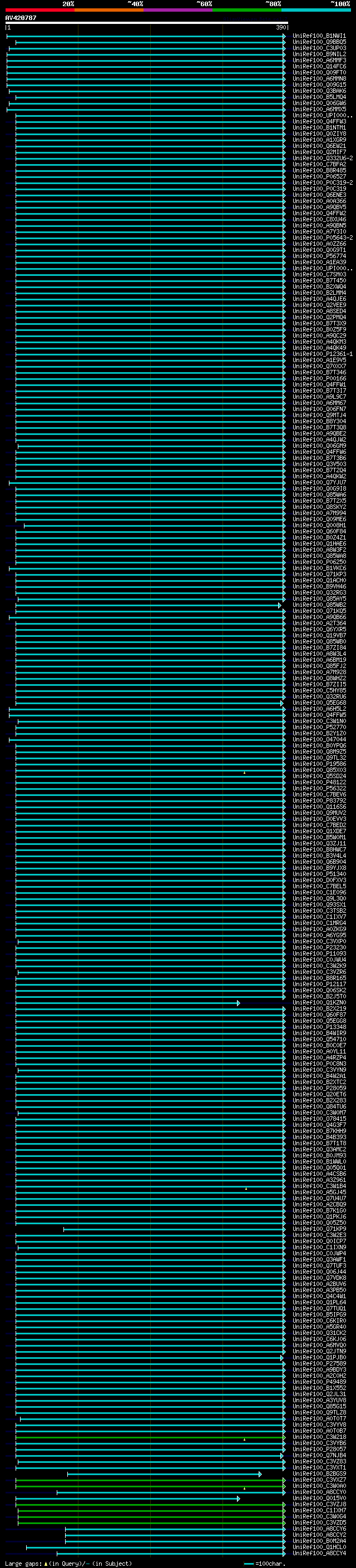Click UniRef100_Q1PJB0 label
356x1568 pixels.
319,1357
